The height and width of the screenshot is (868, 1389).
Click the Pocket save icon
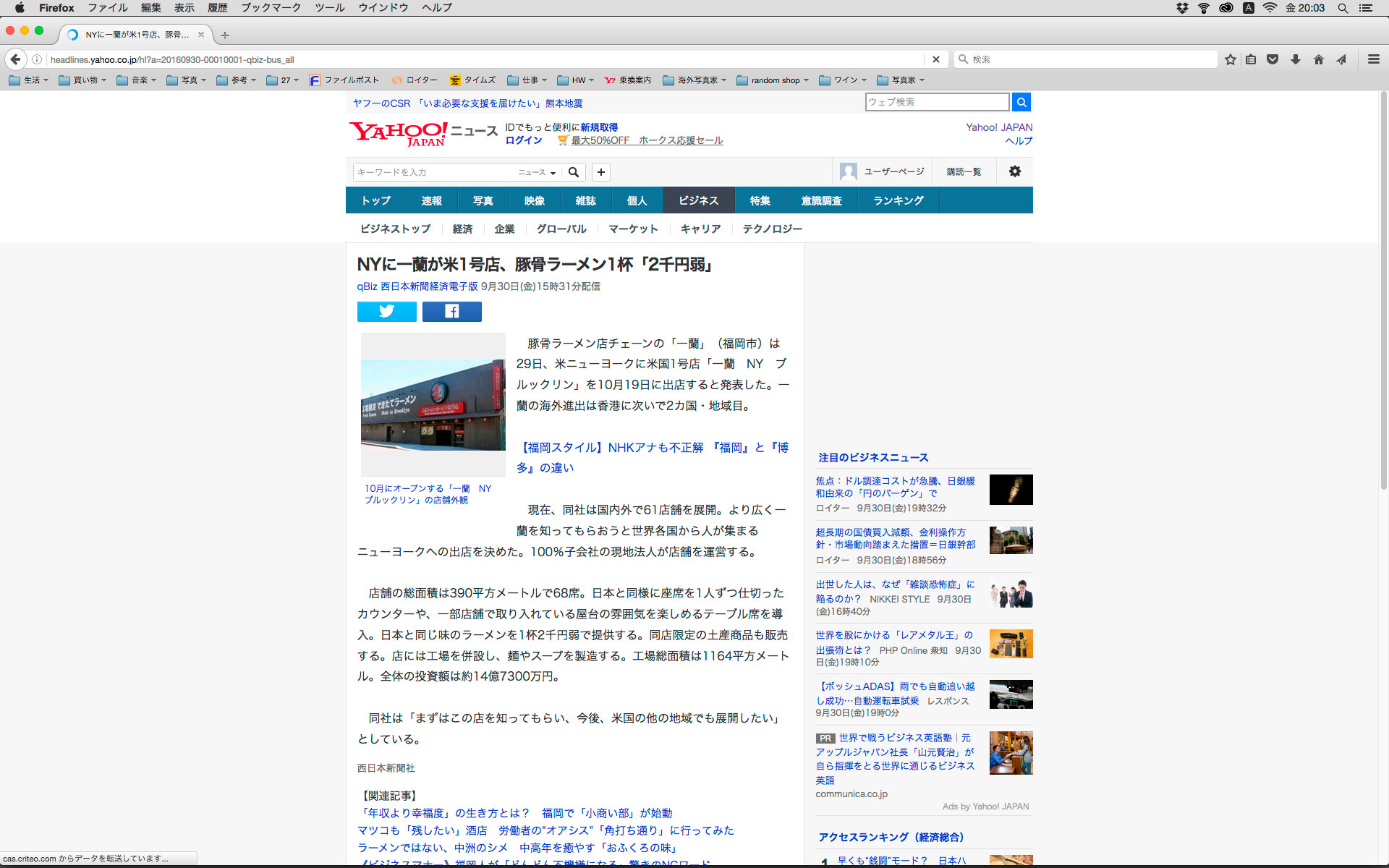(1273, 59)
